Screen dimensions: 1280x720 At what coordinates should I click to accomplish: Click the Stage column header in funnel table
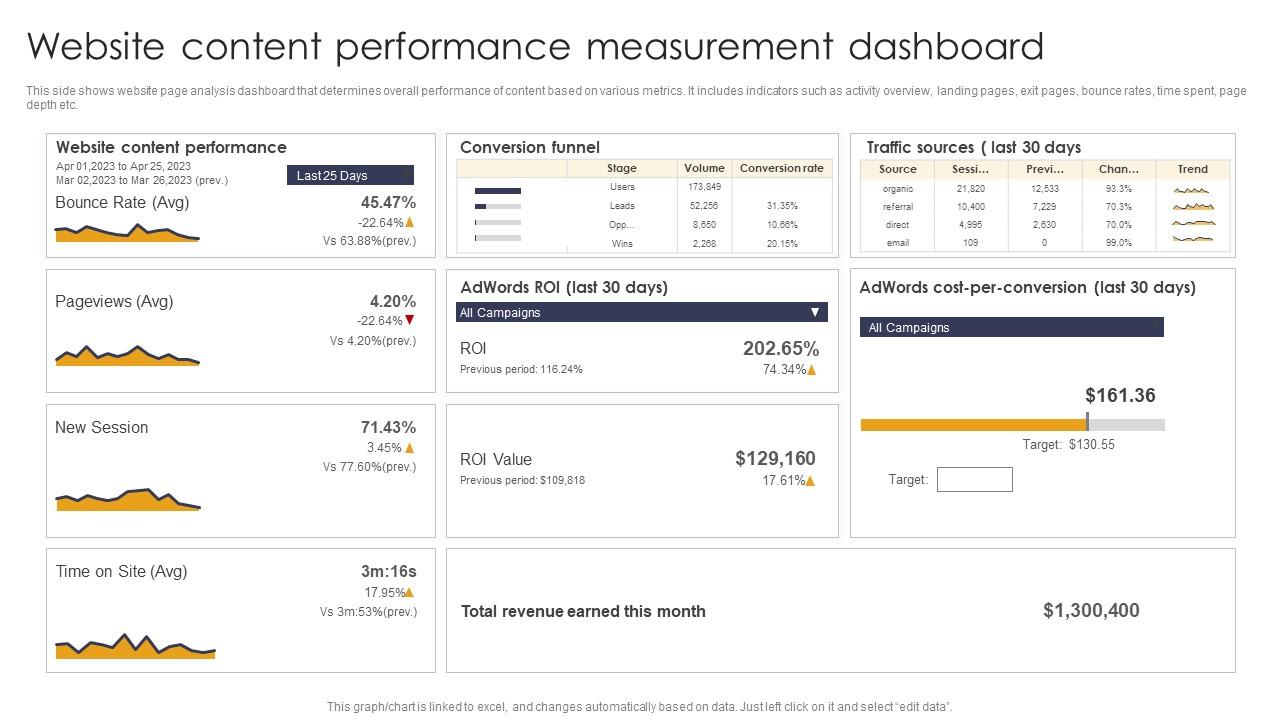coord(622,168)
